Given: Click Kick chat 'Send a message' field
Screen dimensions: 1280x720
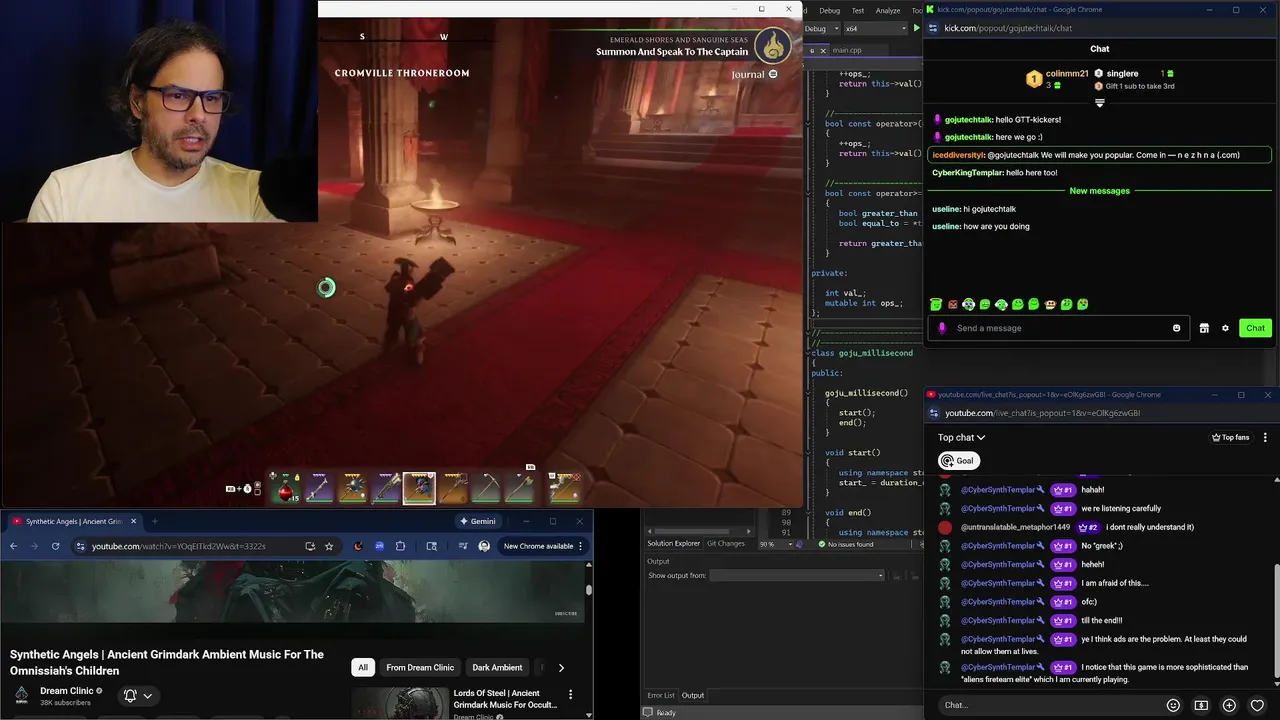Looking at the screenshot, I should [1060, 328].
